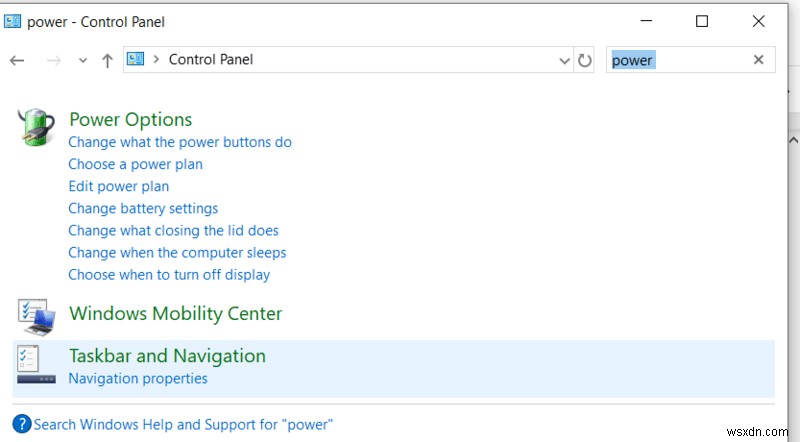Expand the address bar history dropdown
Screen dimensions: 800x442
tap(564, 60)
